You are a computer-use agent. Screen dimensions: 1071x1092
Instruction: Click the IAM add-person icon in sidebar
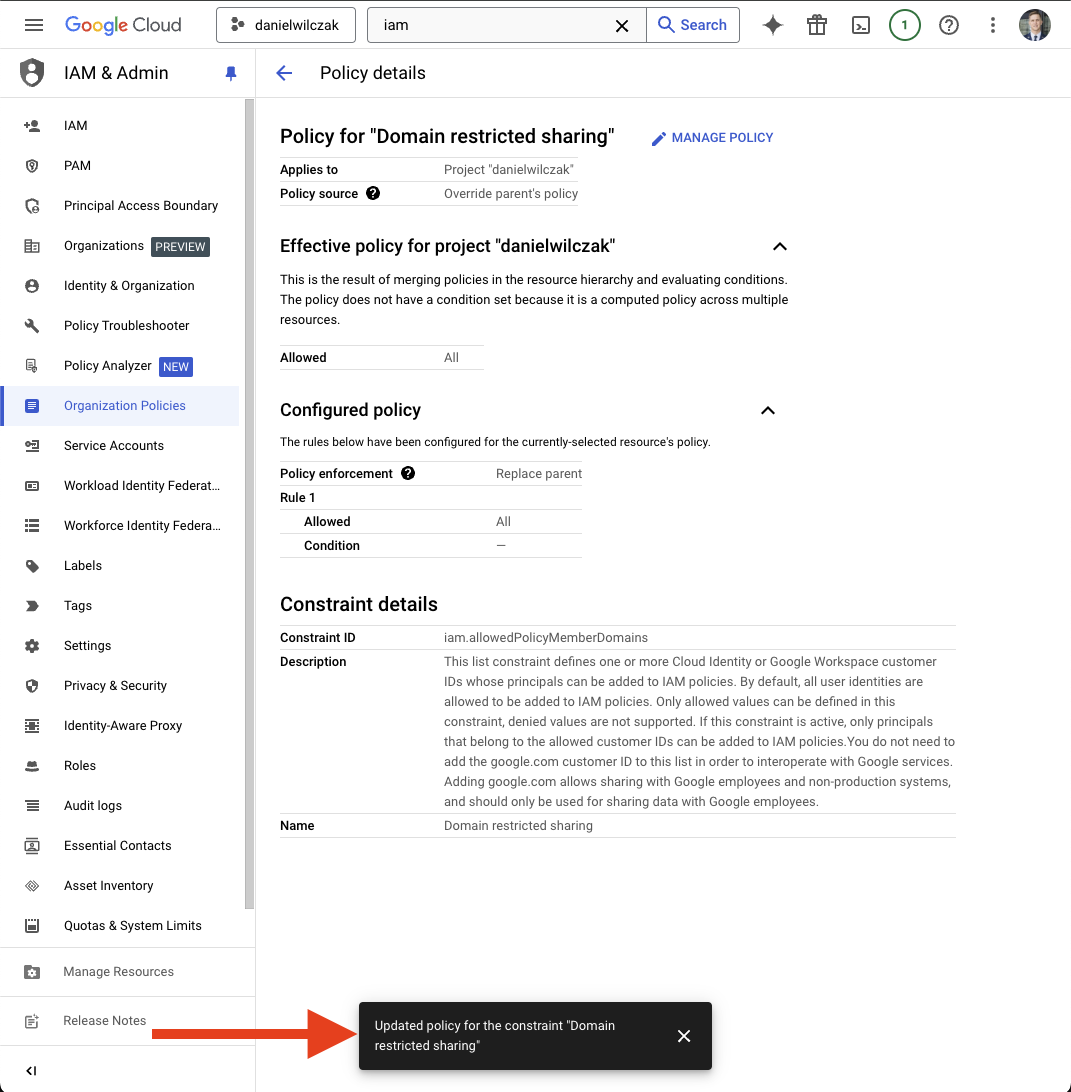tap(32, 126)
